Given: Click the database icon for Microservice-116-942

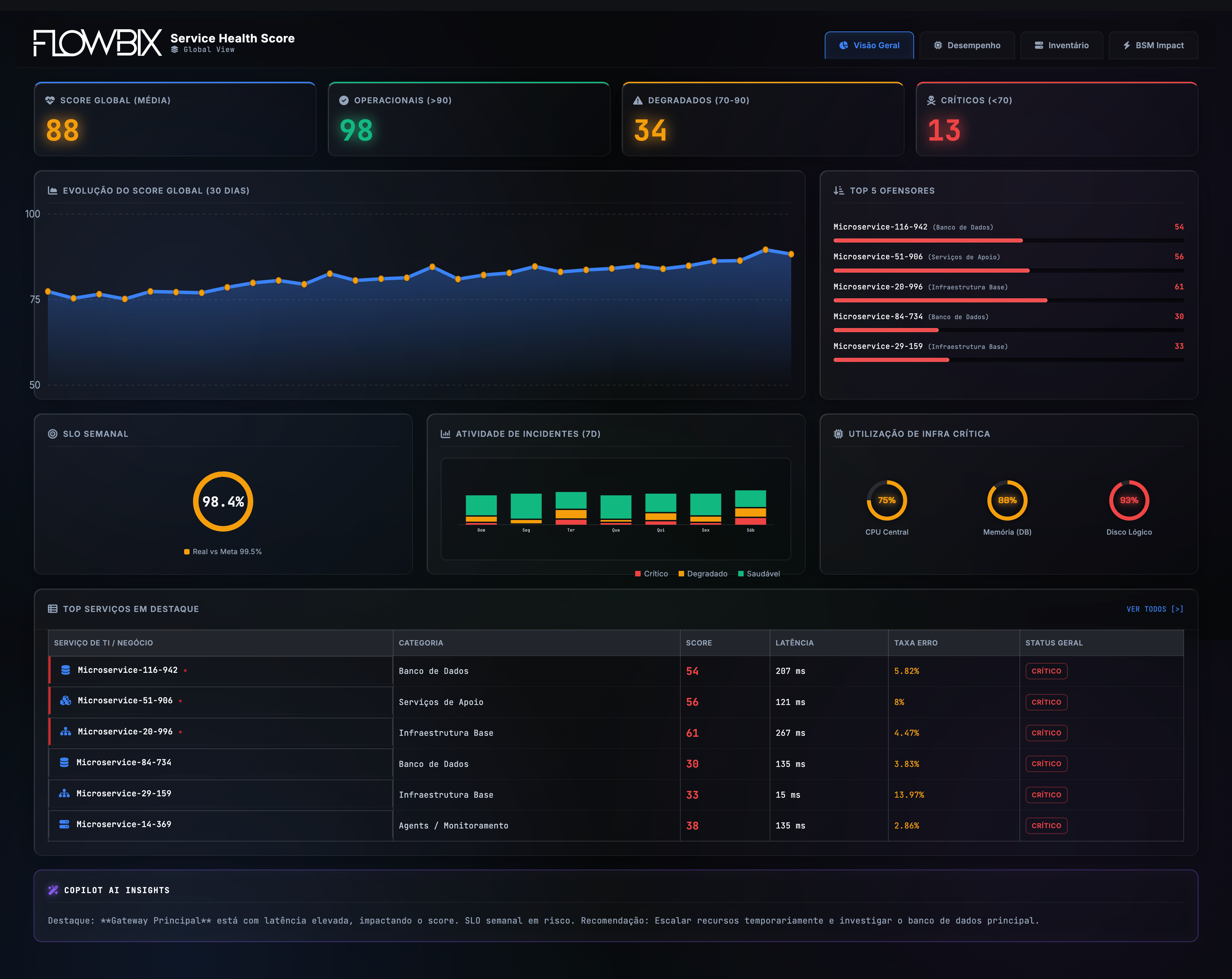Looking at the screenshot, I should [x=66, y=670].
